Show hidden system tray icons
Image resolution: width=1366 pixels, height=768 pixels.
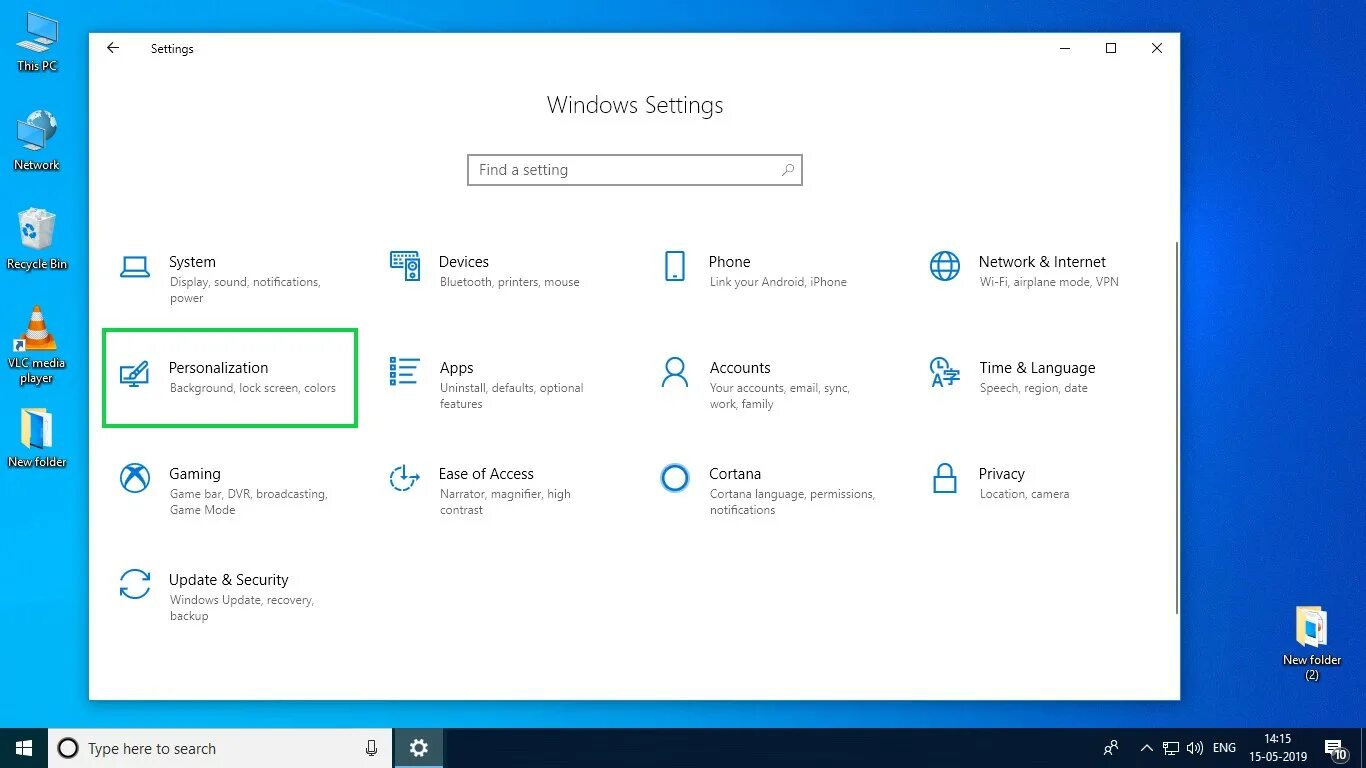click(x=1146, y=748)
